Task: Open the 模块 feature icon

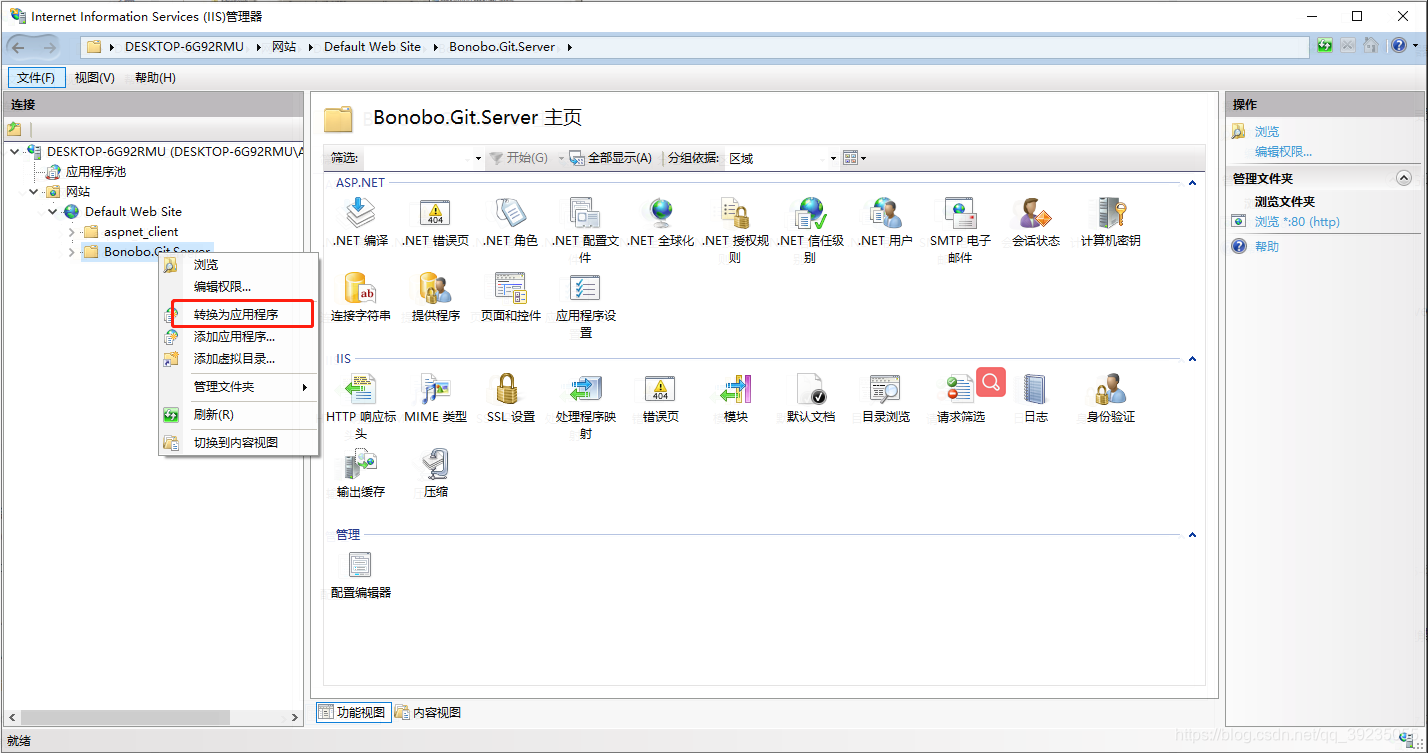Action: pos(735,390)
